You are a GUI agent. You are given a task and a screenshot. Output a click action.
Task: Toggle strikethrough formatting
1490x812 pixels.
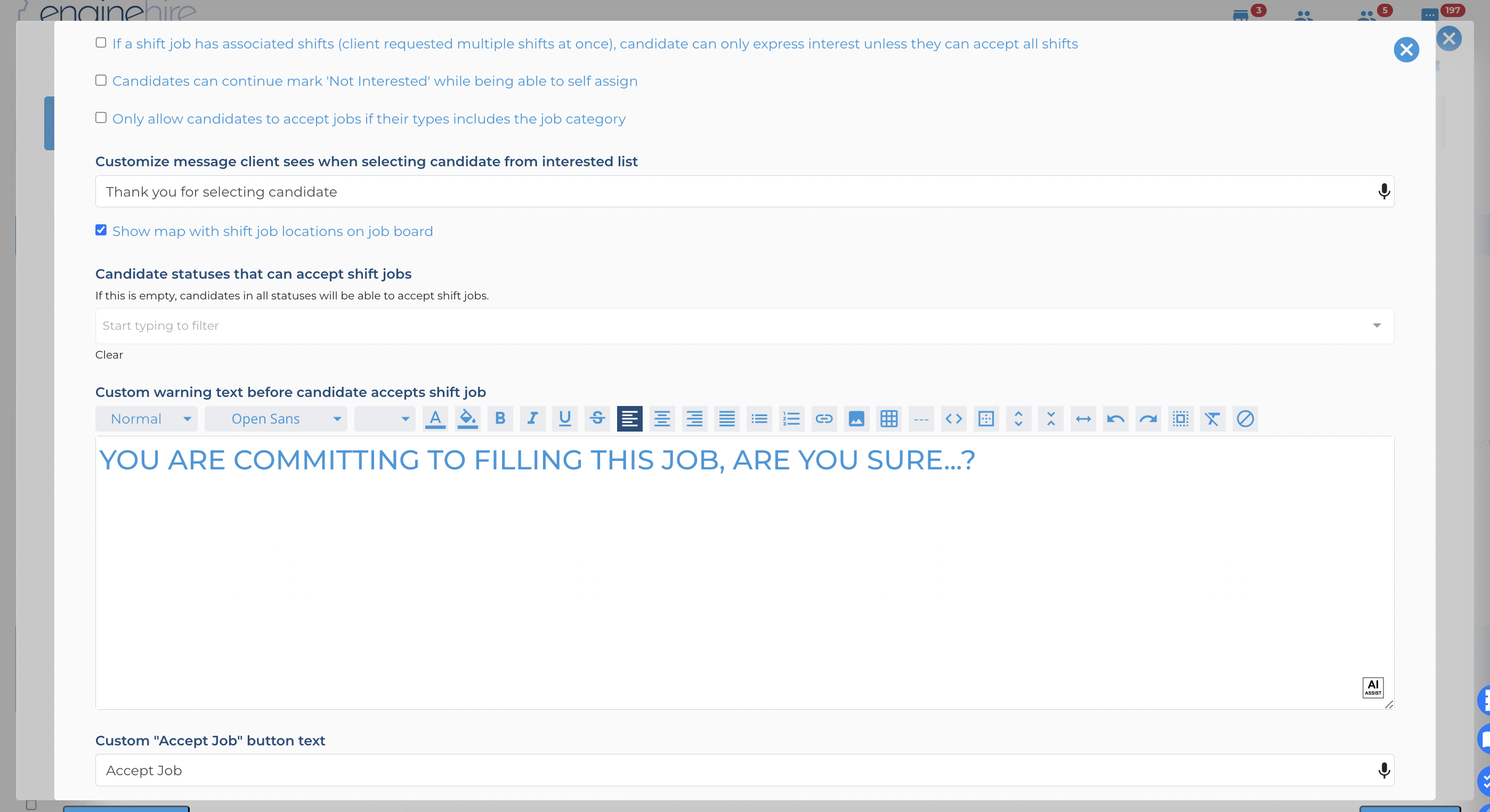pos(597,418)
